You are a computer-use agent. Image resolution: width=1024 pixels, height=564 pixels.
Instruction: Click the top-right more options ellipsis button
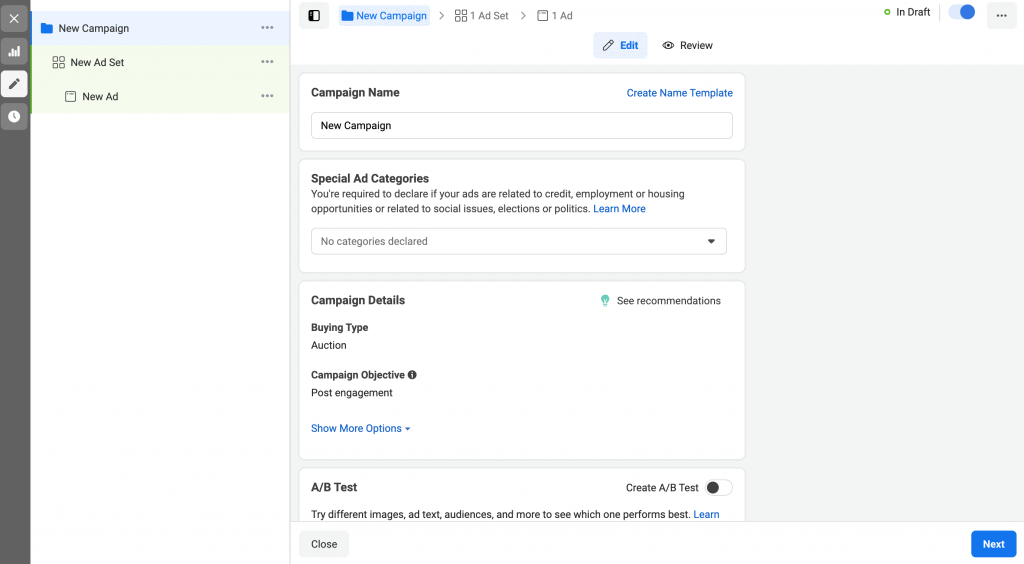click(x=1001, y=16)
